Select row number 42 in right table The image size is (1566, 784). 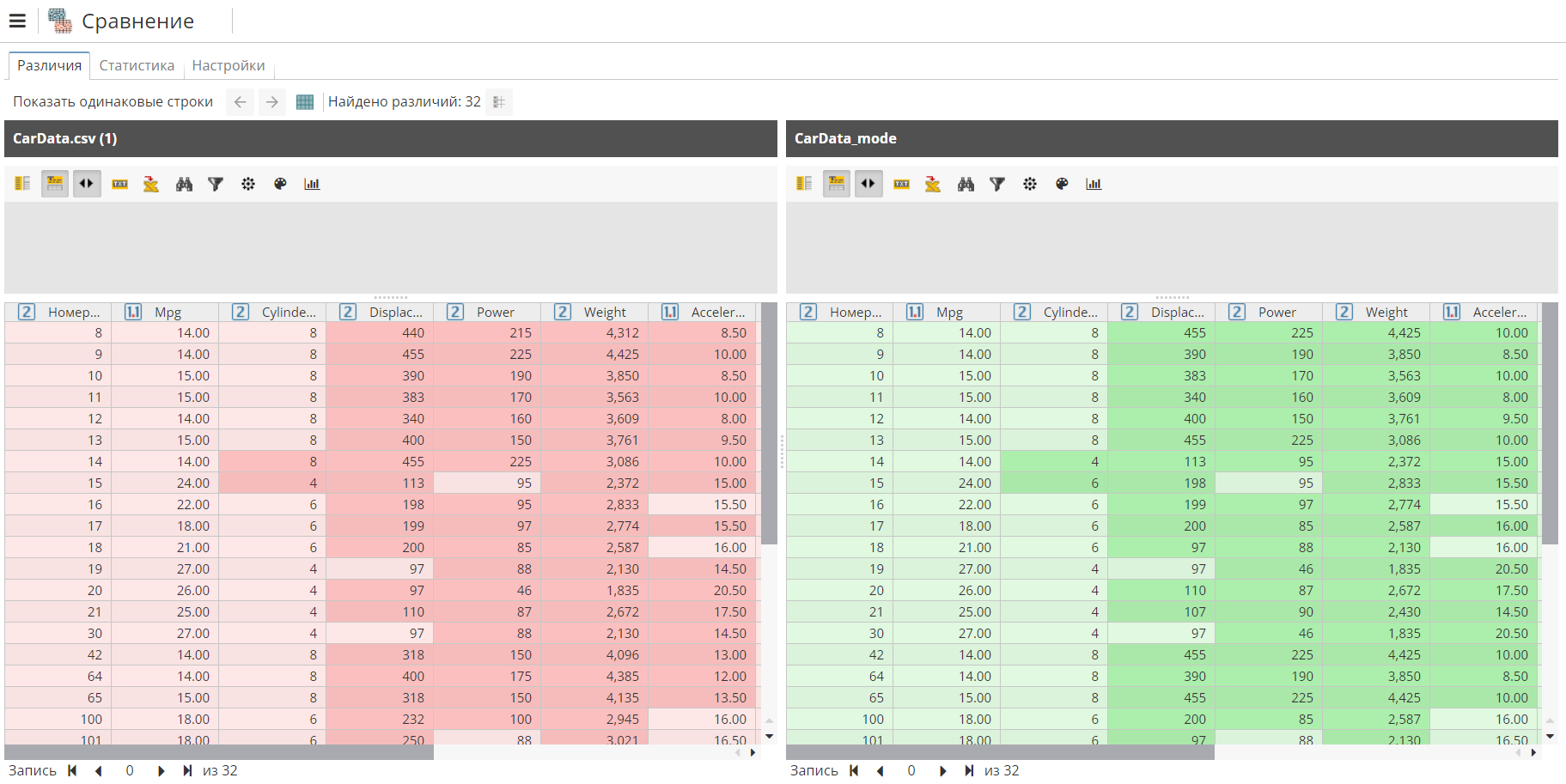[x=839, y=654]
